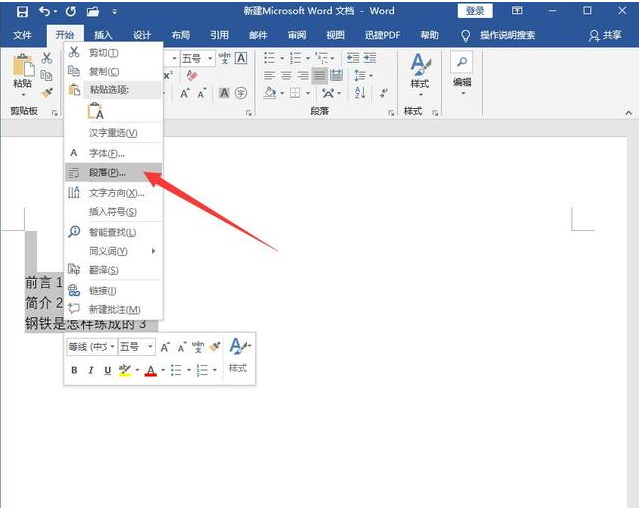Click Italic in the mini toolbar
Screen dimensions: 639x508
(91, 370)
